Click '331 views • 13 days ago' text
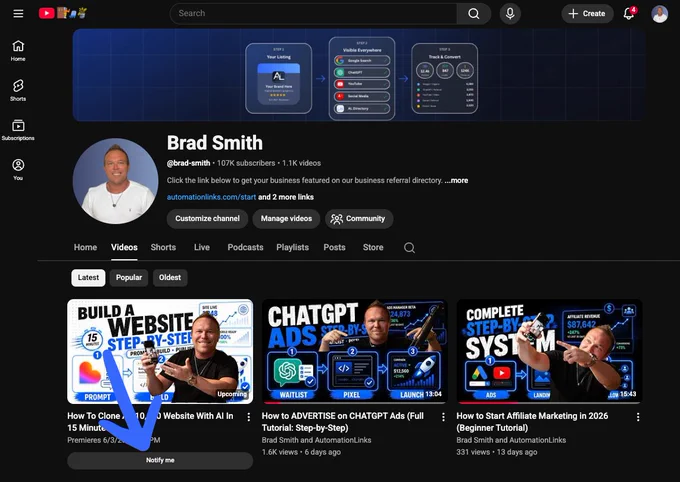 pyautogui.click(x=497, y=452)
